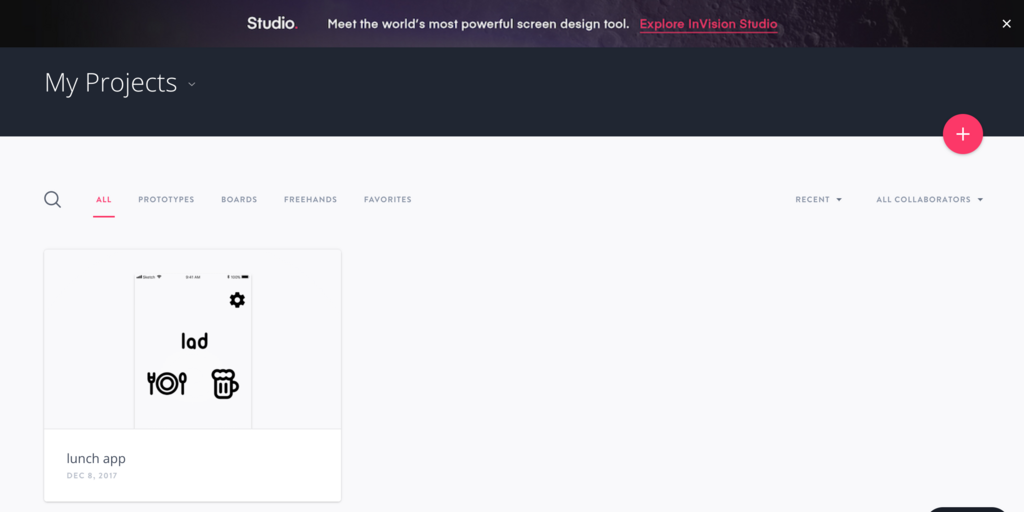Viewport: 1024px width, 512px height.
Task: Switch to the PROTOTYPES tab
Action: (166, 200)
